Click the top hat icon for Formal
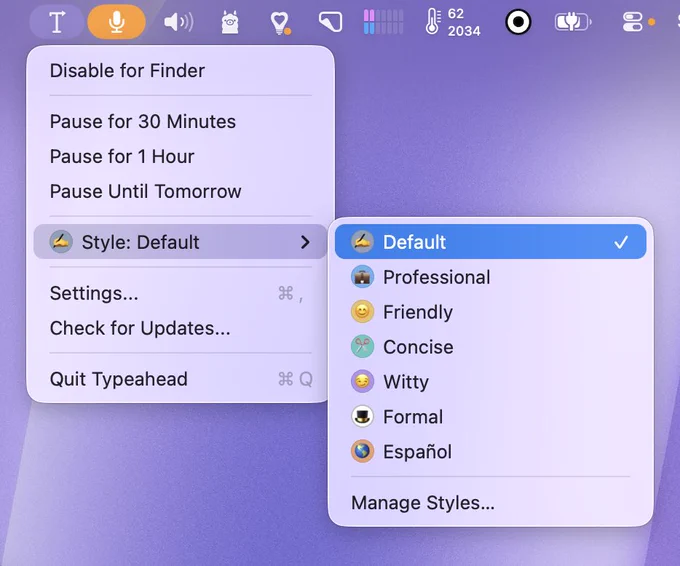Image resolution: width=680 pixels, height=566 pixels. pyautogui.click(x=362, y=416)
